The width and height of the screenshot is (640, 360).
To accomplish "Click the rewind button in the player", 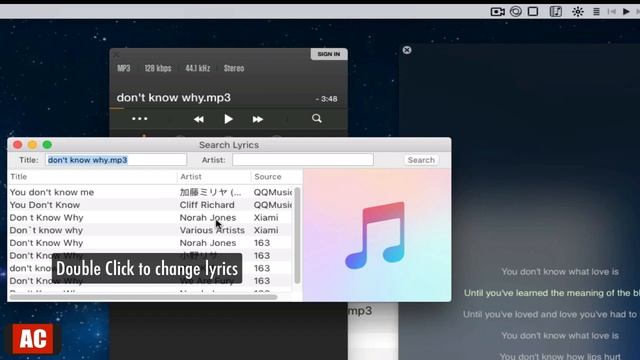I will tap(199, 119).
